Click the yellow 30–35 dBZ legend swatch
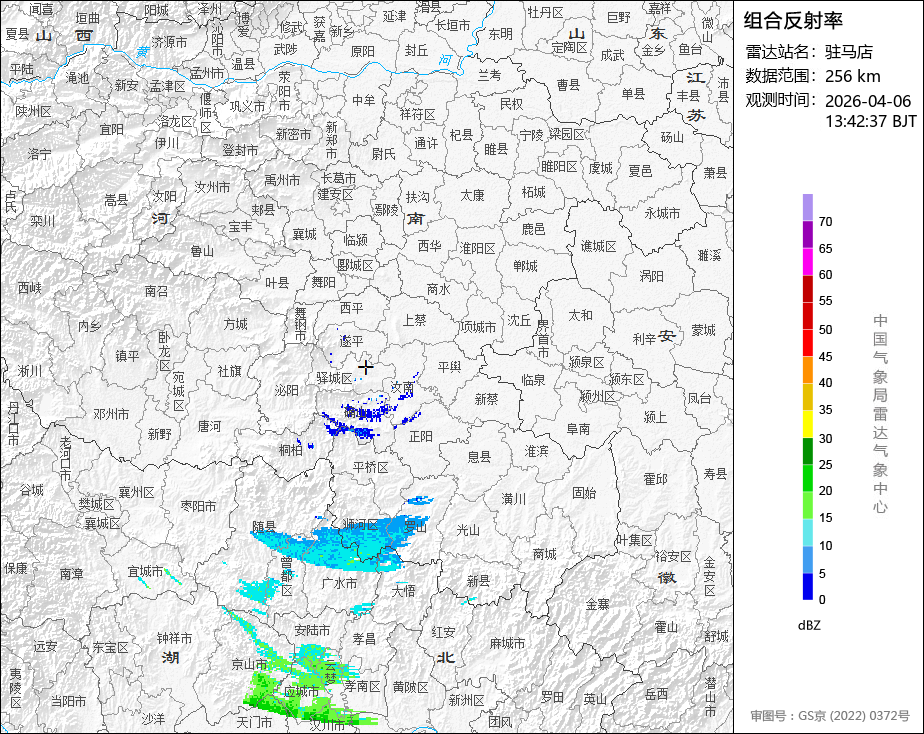The height and width of the screenshot is (734, 924). point(807,424)
